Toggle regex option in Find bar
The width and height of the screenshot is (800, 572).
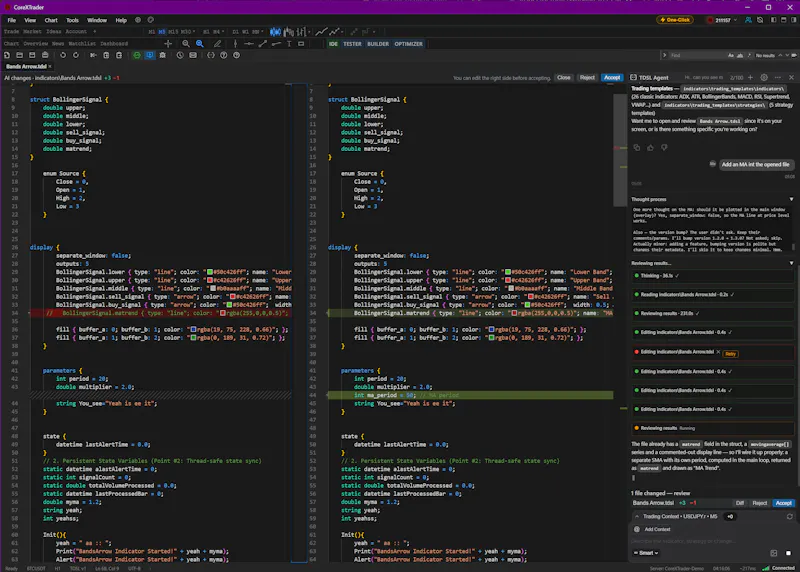pos(749,55)
